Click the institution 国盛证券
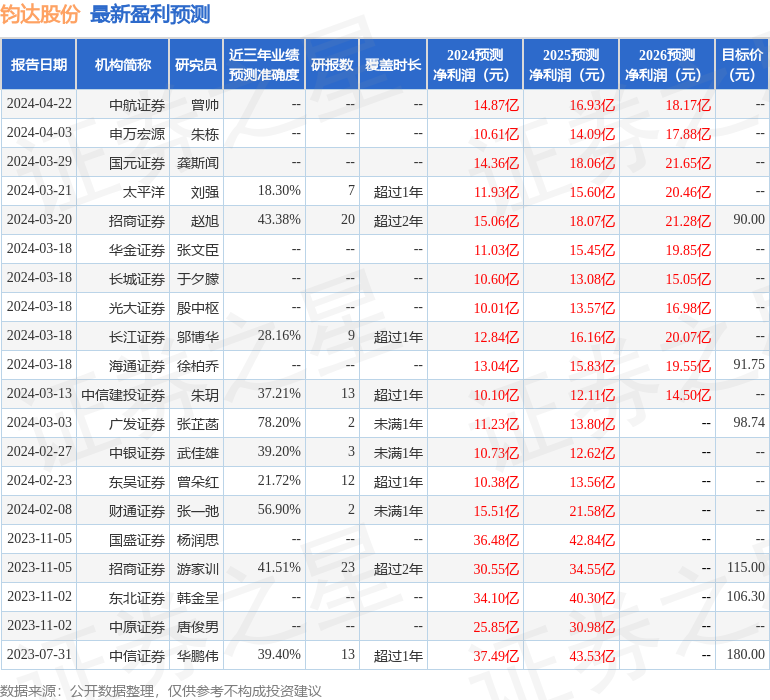Image resolution: width=770 pixels, height=700 pixels. tap(137, 540)
